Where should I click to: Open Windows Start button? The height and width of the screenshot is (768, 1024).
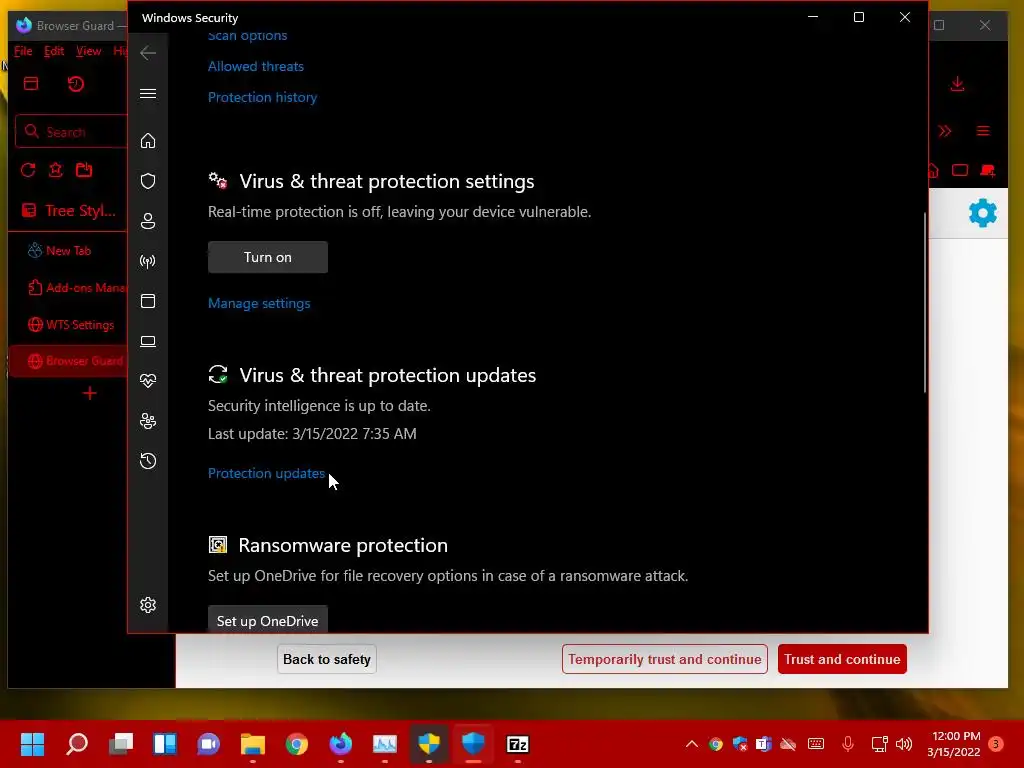pyautogui.click(x=32, y=744)
